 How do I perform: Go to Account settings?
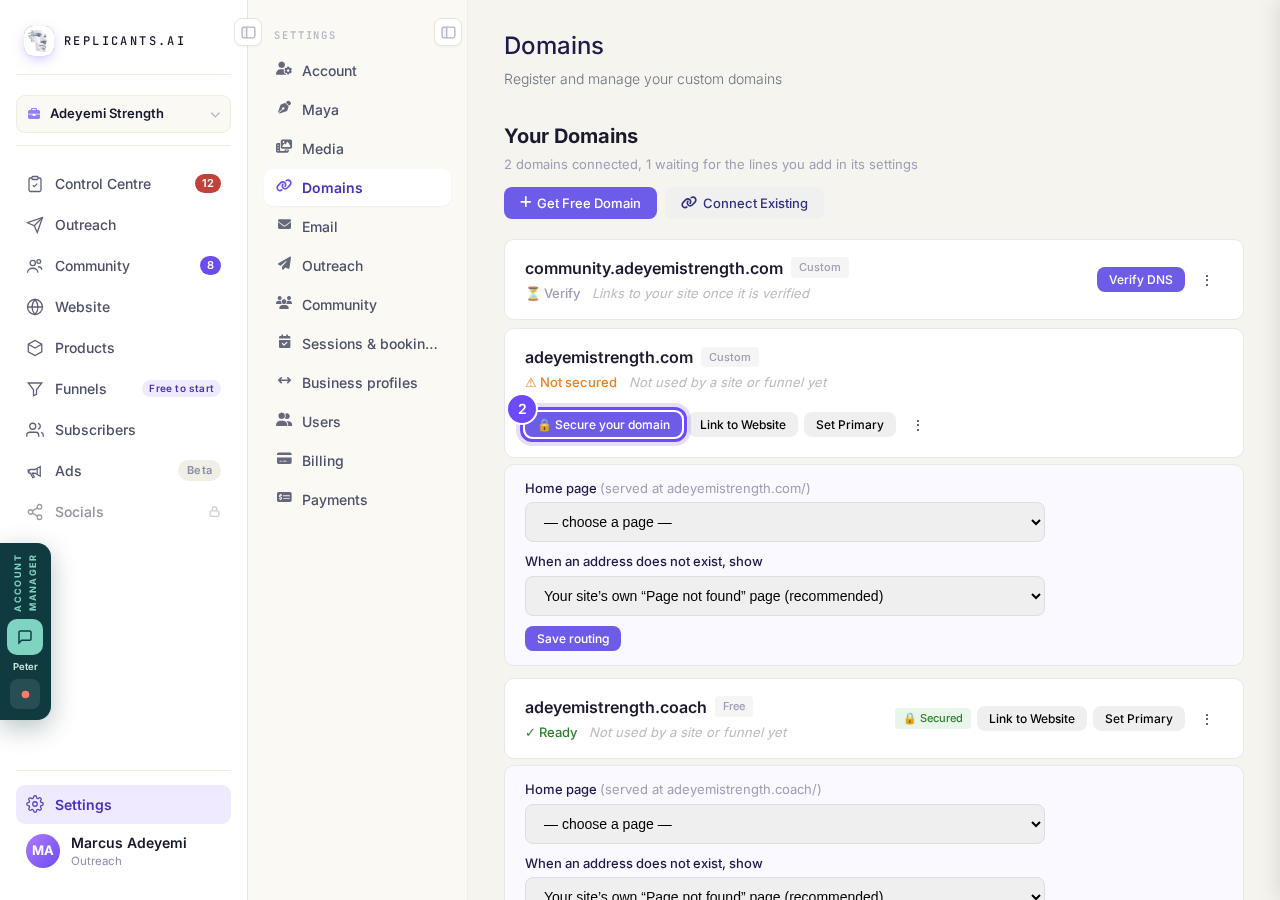(357, 71)
